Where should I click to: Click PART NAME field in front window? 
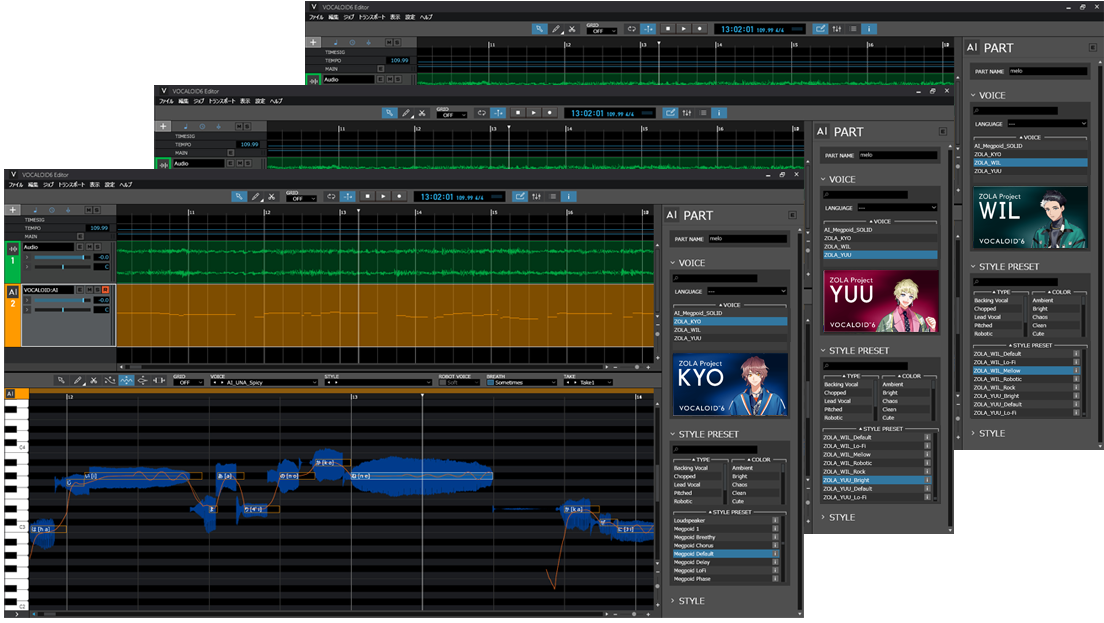click(x=747, y=239)
